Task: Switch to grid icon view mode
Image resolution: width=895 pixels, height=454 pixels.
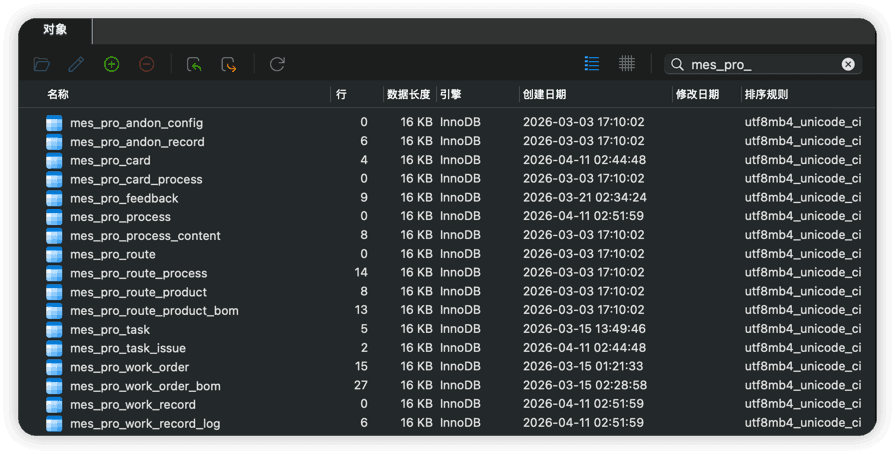Action: click(626, 64)
